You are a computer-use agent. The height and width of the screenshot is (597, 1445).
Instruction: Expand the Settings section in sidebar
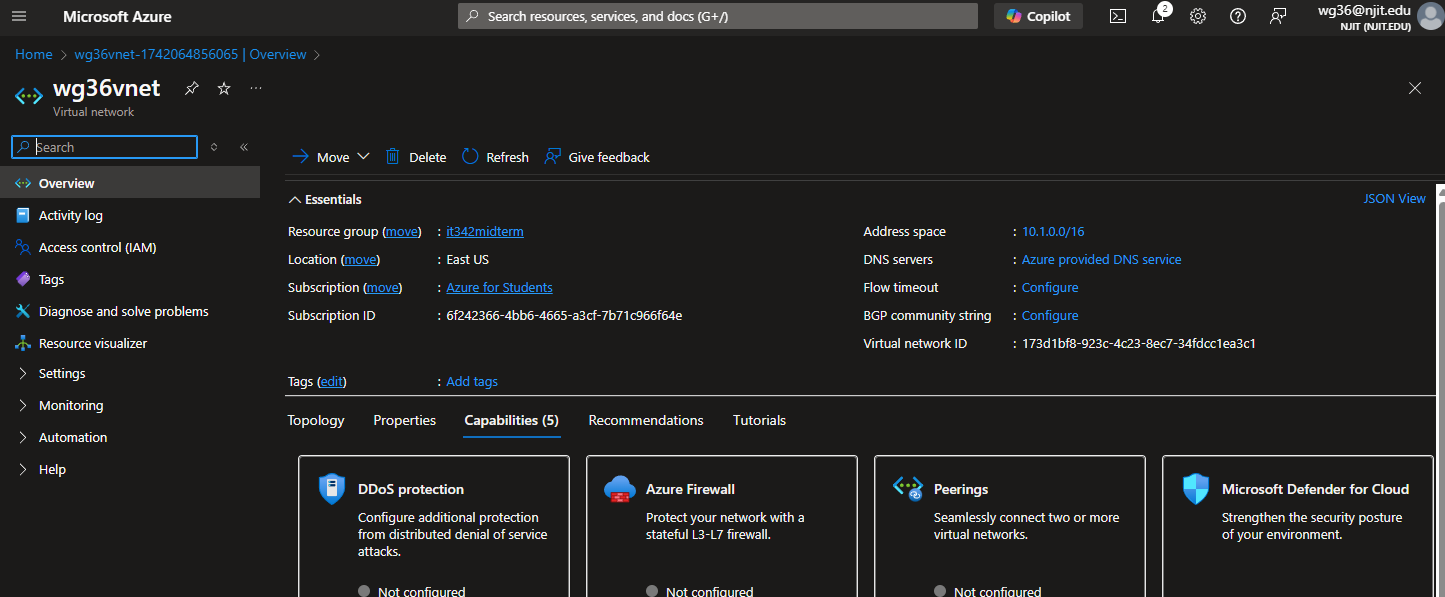(61, 373)
